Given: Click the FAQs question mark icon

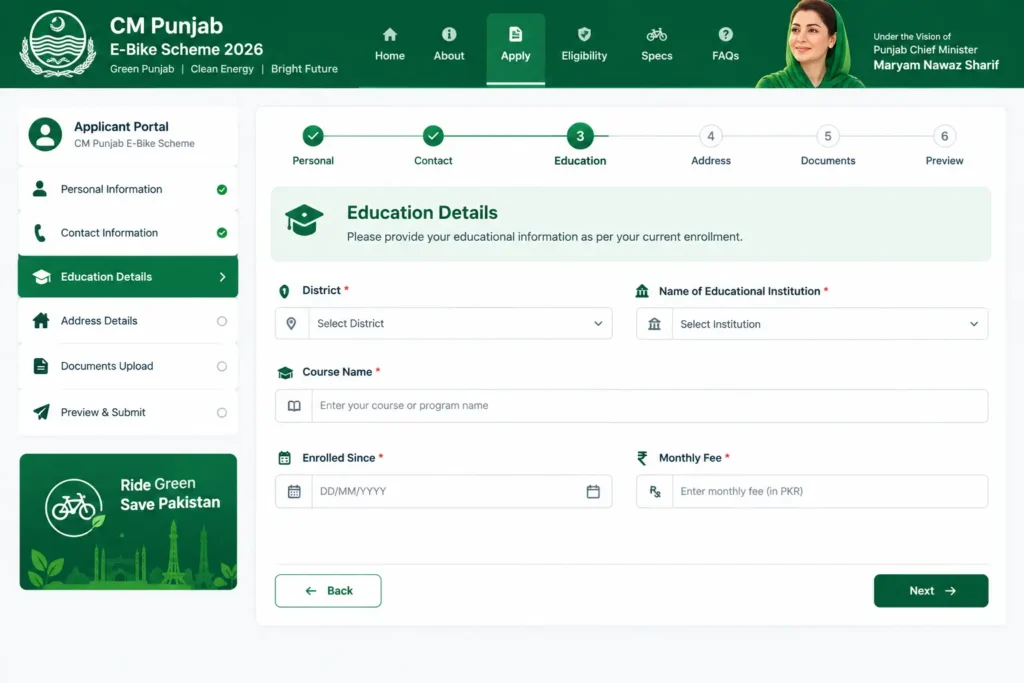Looking at the screenshot, I should tap(726, 35).
